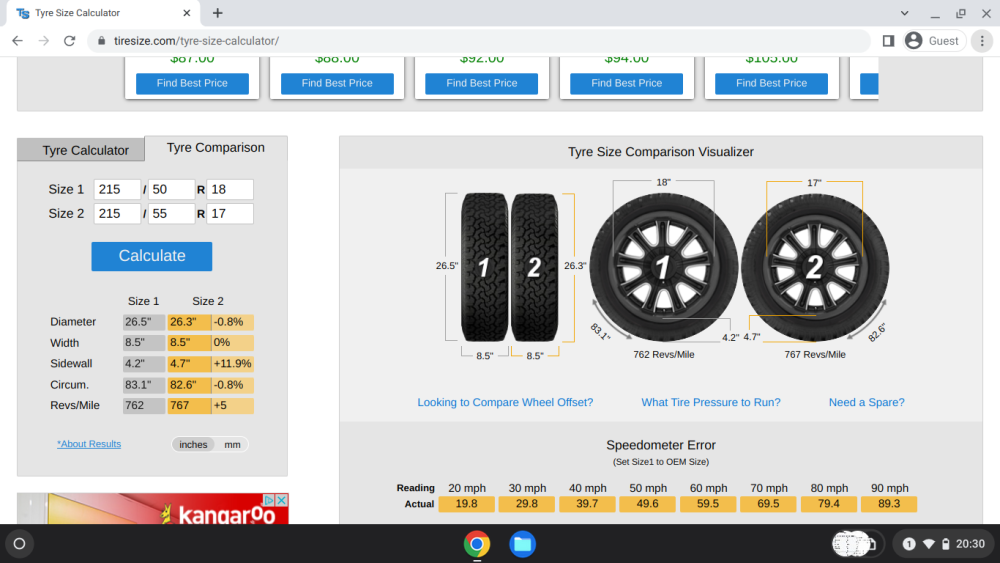This screenshot has height=563, width=1000.
Task: Open What Tire Pressure to Run link
Action: [x=710, y=402]
